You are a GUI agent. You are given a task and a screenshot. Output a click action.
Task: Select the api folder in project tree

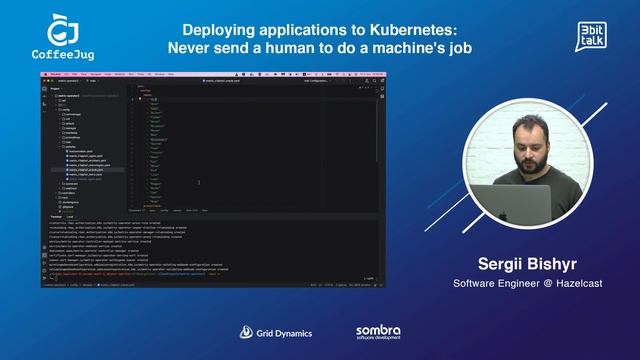click(63, 101)
